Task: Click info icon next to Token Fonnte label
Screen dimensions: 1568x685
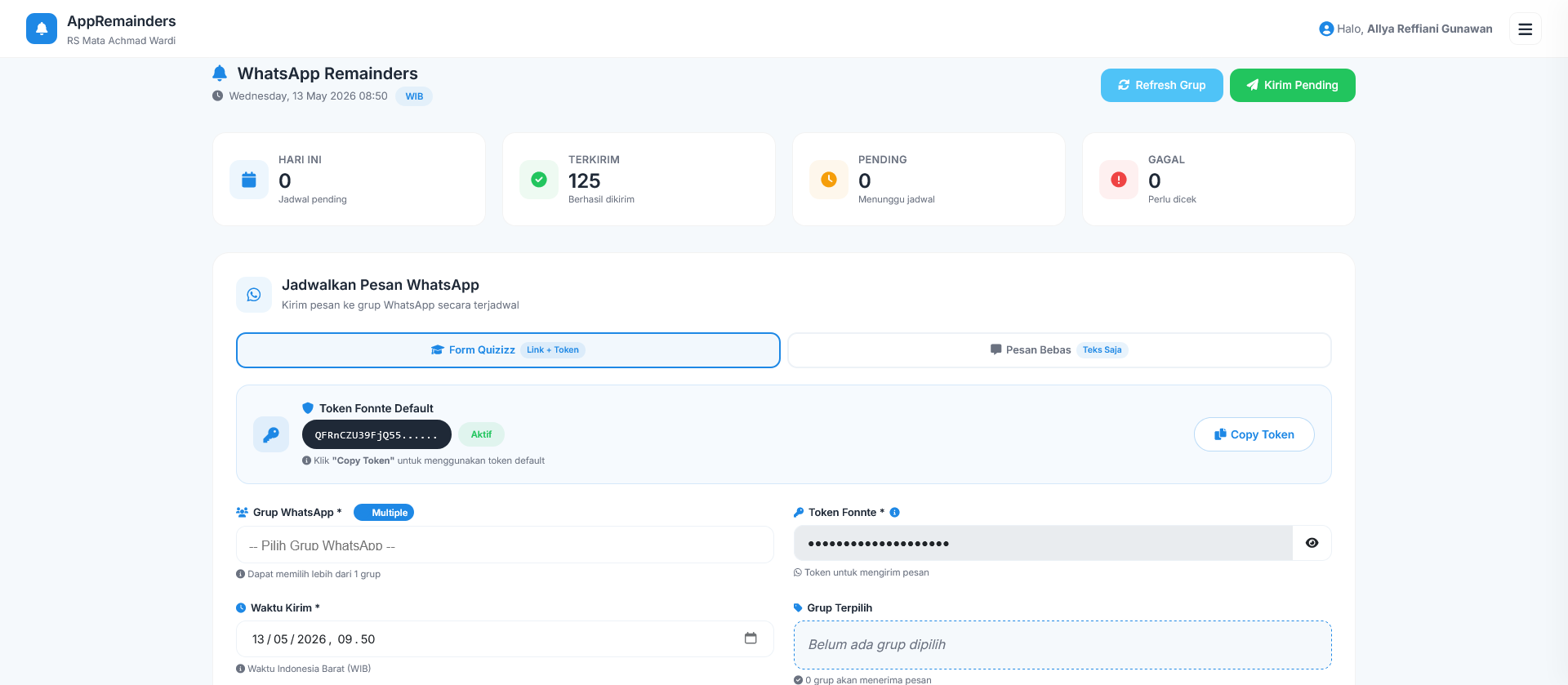Action: [x=894, y=513]
